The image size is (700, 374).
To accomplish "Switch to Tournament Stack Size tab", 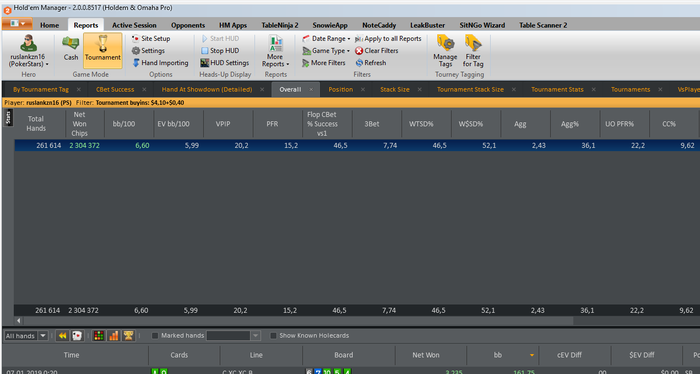I will click(470, 89).
